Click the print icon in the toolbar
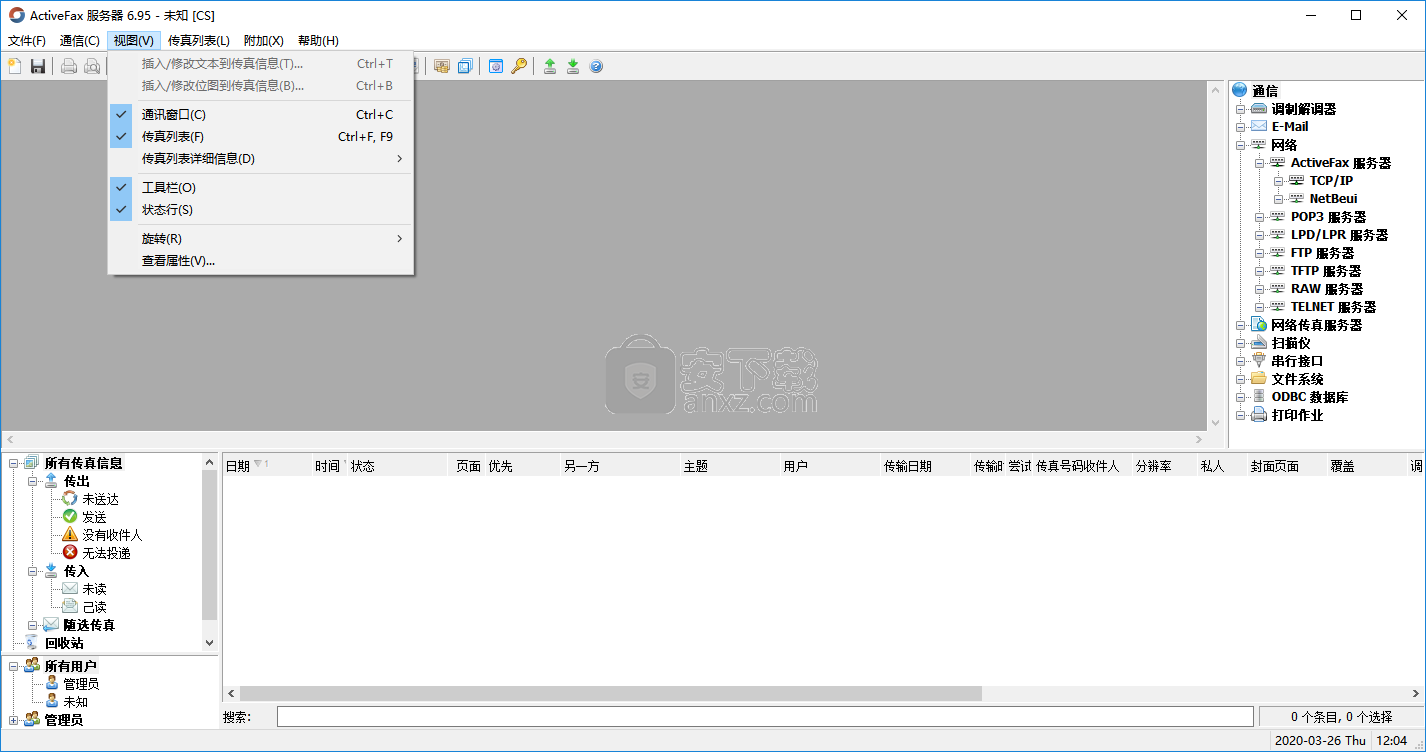This screenshot has height=752, width=1426. [69, 66]
